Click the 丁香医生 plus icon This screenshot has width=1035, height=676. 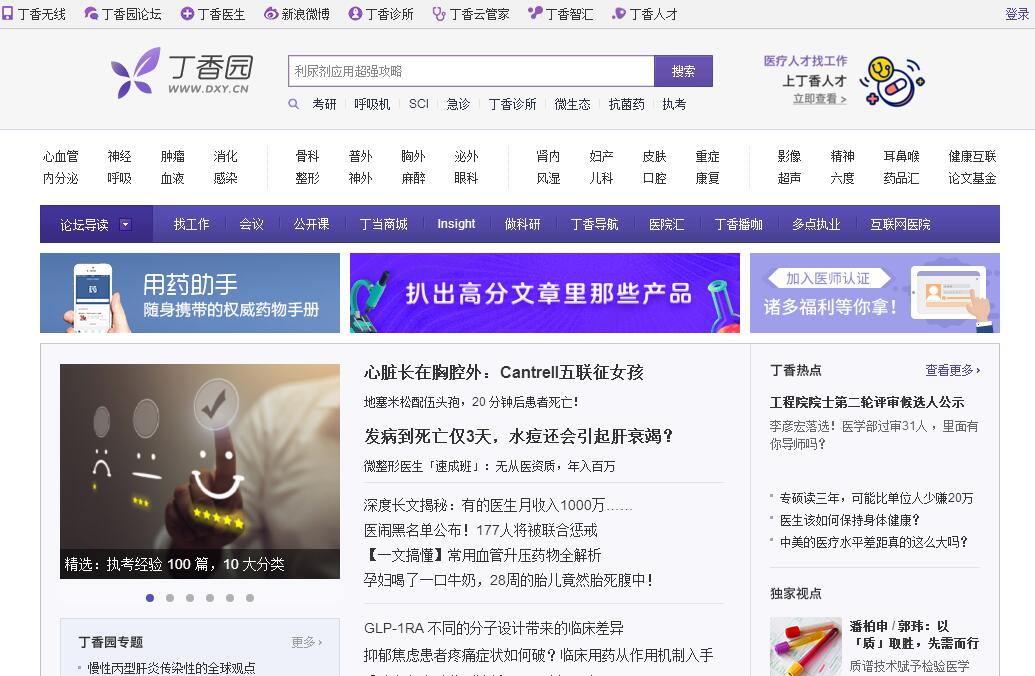[187, 14]
